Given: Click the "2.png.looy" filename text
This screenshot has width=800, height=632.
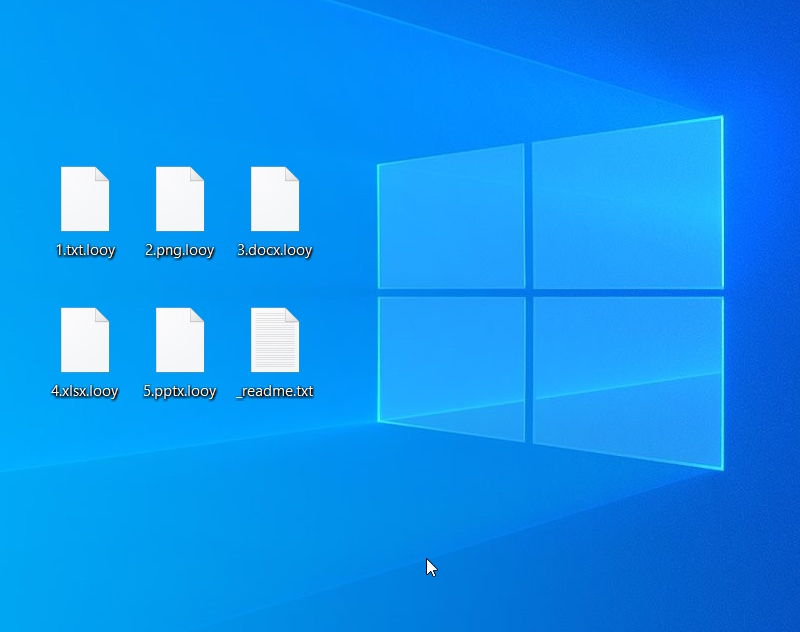Looking at the screenshot, I should click(x=180, y=250).
